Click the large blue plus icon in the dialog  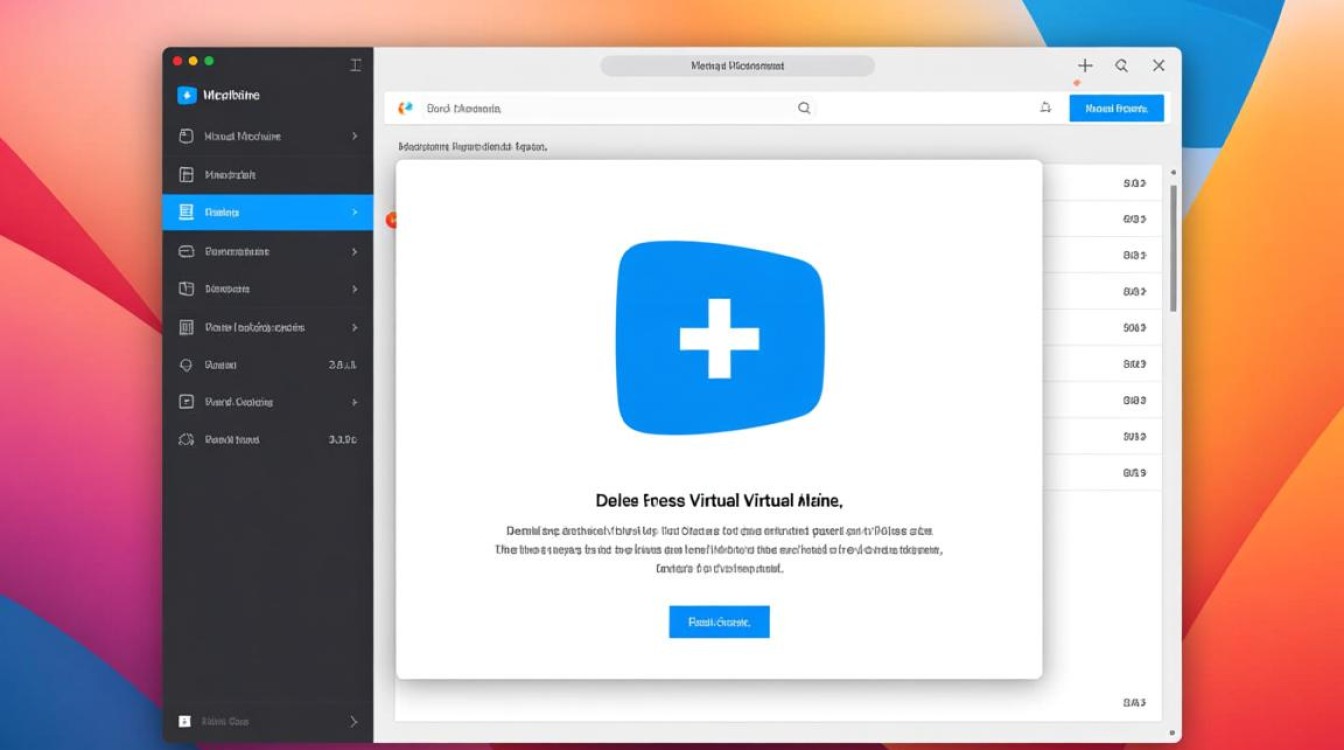(x=719, y=338)
